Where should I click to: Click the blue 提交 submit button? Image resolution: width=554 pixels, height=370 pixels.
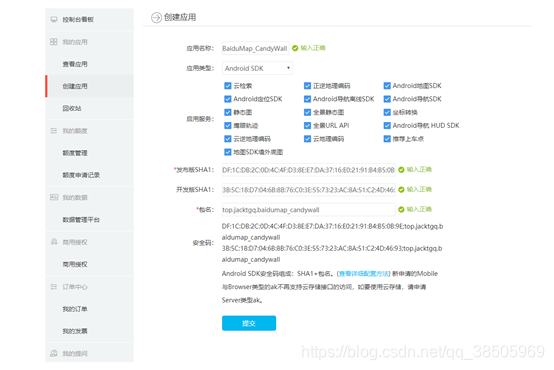249,323
